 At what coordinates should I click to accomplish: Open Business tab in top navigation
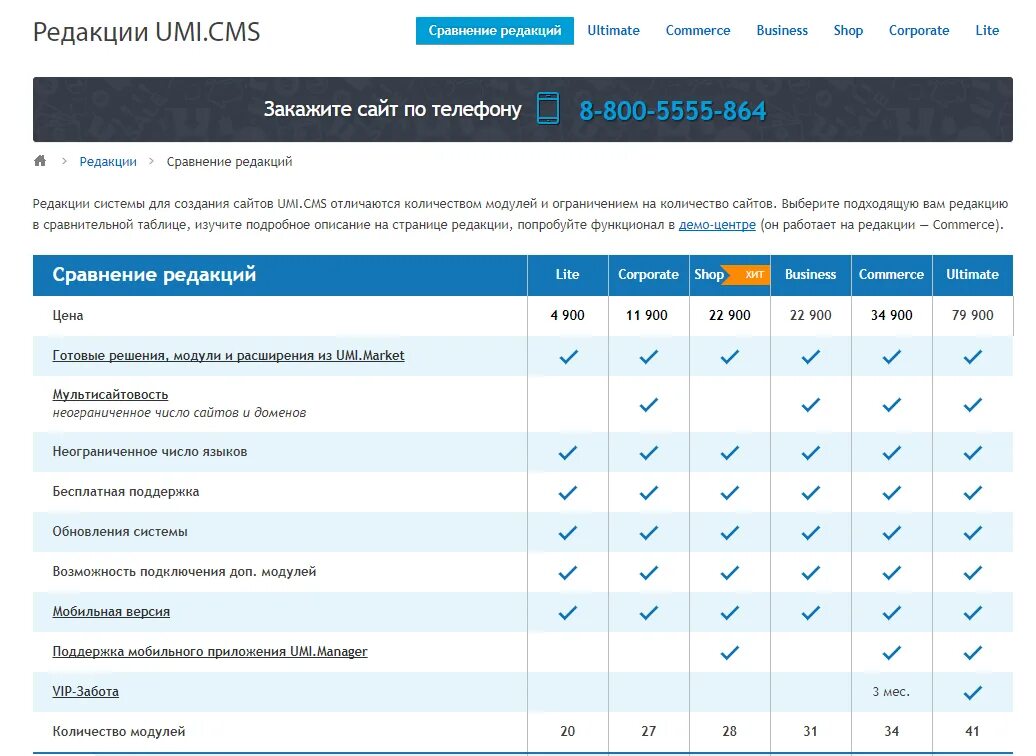[x=782, y=30]
